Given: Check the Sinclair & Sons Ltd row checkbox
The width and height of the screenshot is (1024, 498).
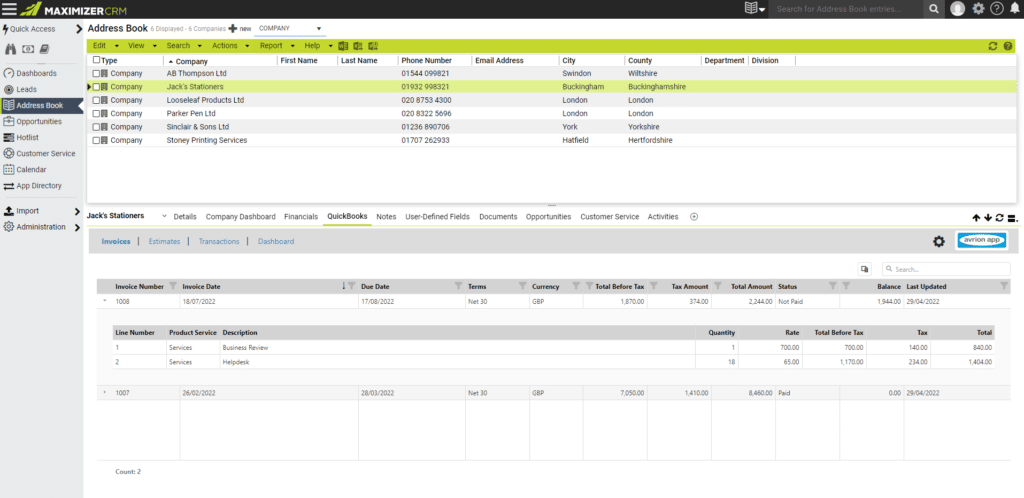Looking at the screenshot, I should click(x=96, y=127).
